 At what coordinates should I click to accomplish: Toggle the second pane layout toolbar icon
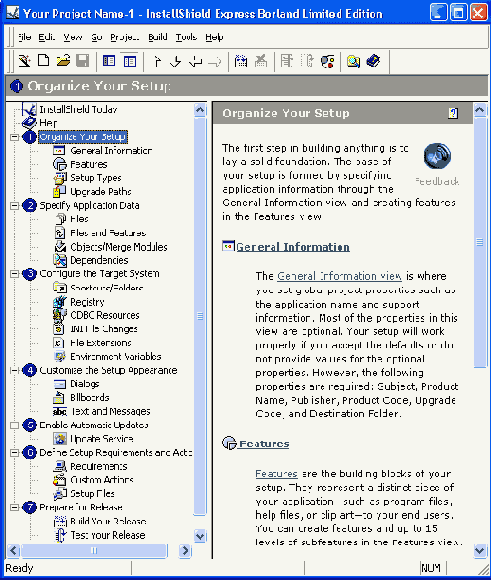click(130, 61)
